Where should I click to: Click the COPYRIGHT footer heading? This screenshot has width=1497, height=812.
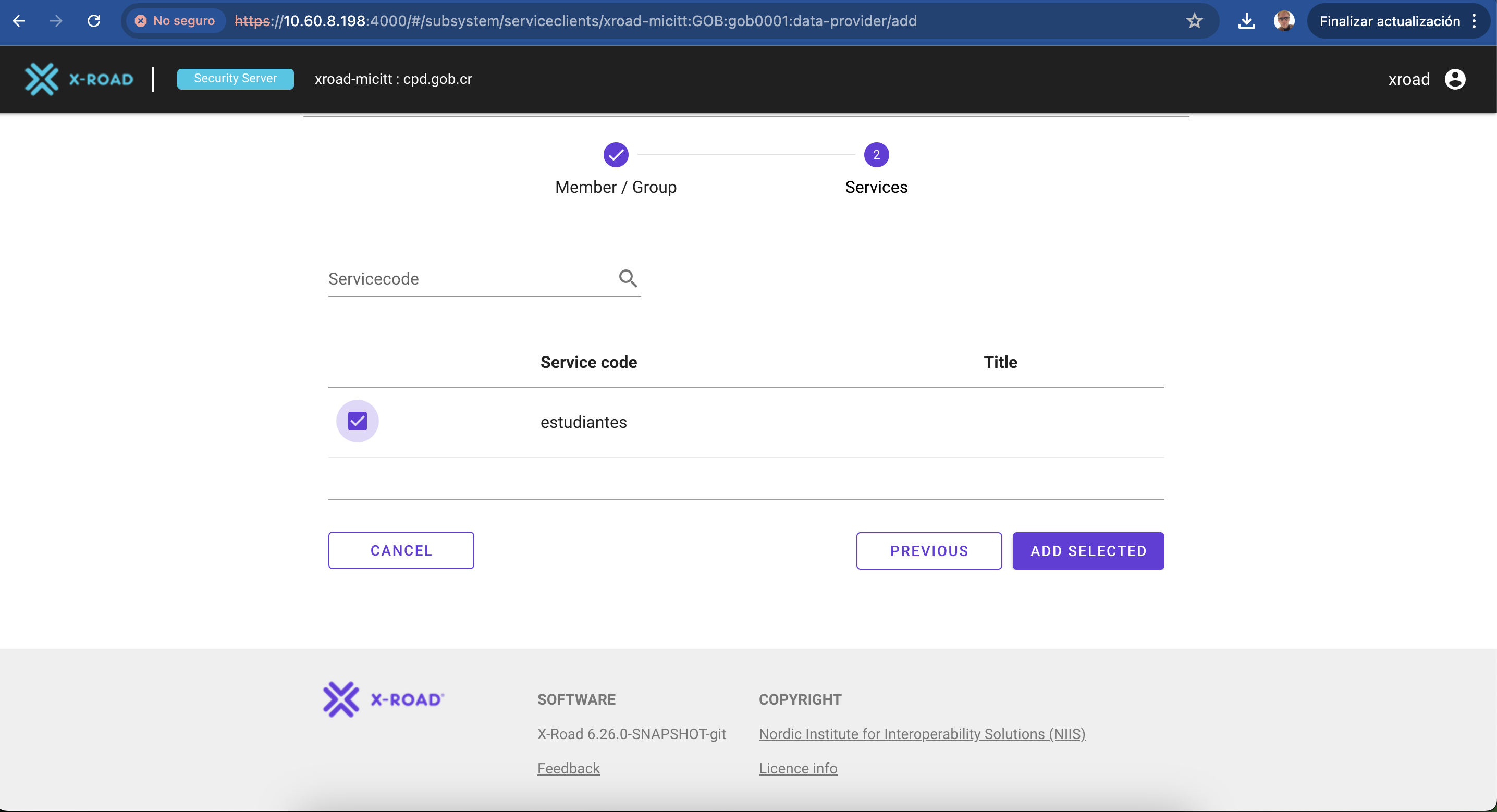click(800, 699)
